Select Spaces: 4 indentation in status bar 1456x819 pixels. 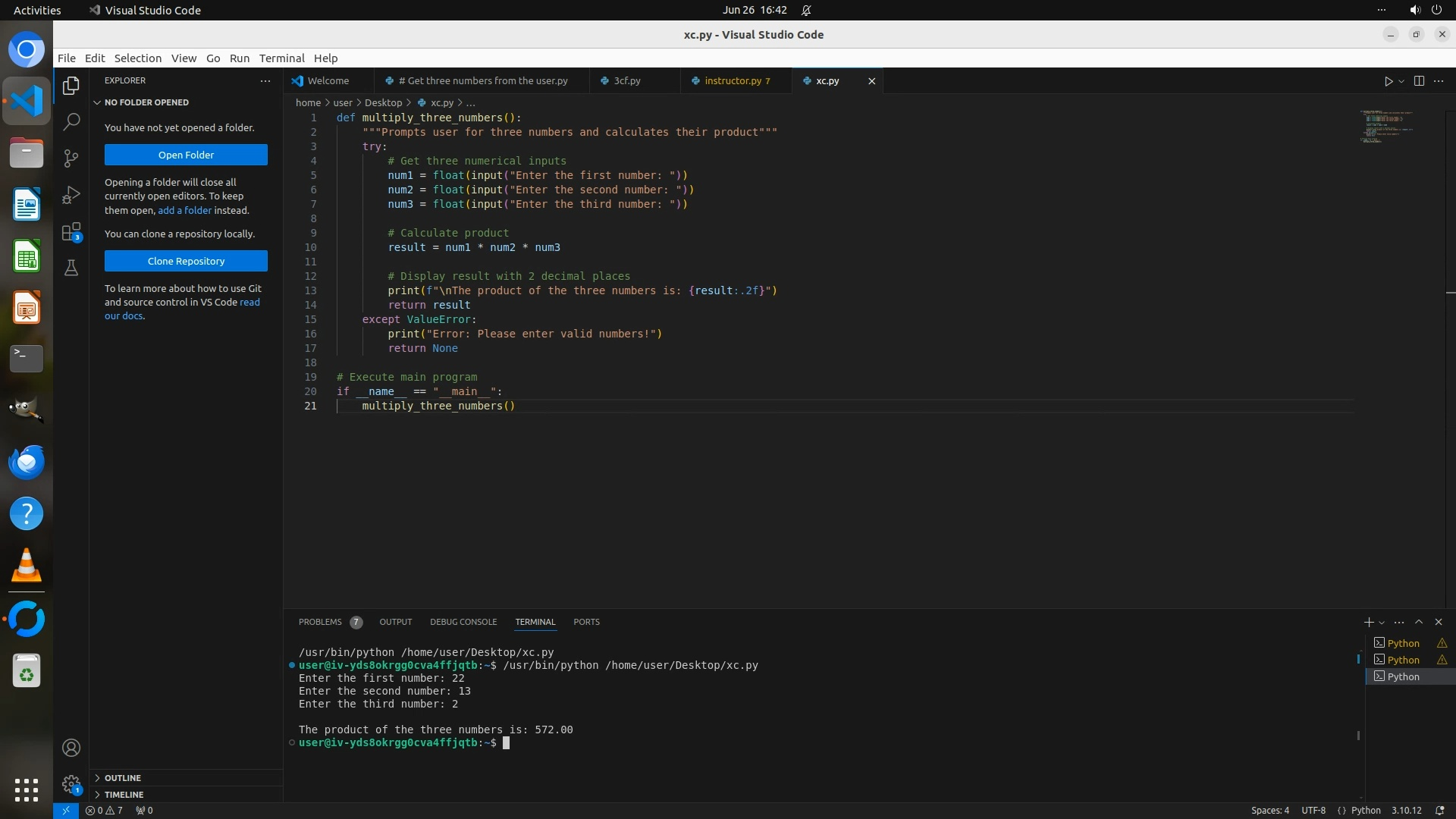pos(1269,810)
